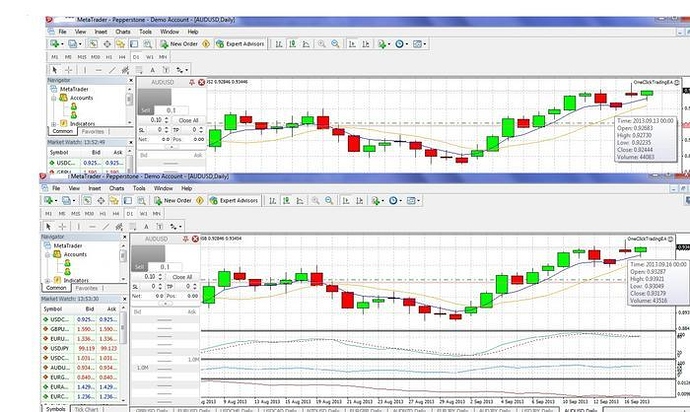690x412 pixels.
Task: Toggle Expert Advisors in the top window
Action: click(240, 44)
